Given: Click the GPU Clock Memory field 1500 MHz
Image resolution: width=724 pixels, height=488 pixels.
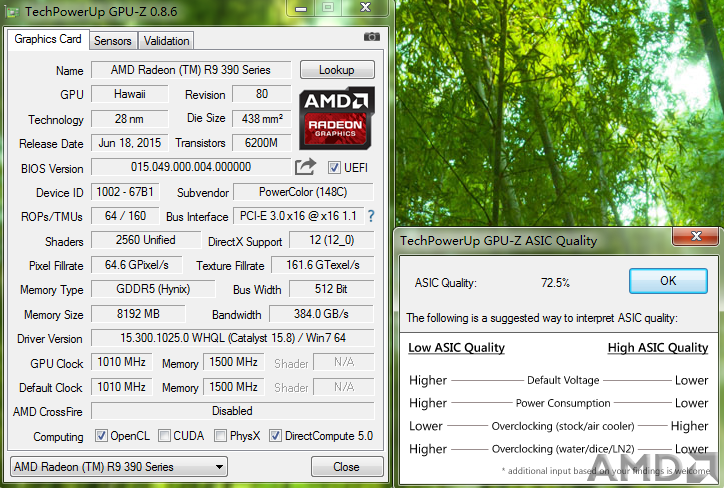Looking at the screenshot, I should click(234, 361).
